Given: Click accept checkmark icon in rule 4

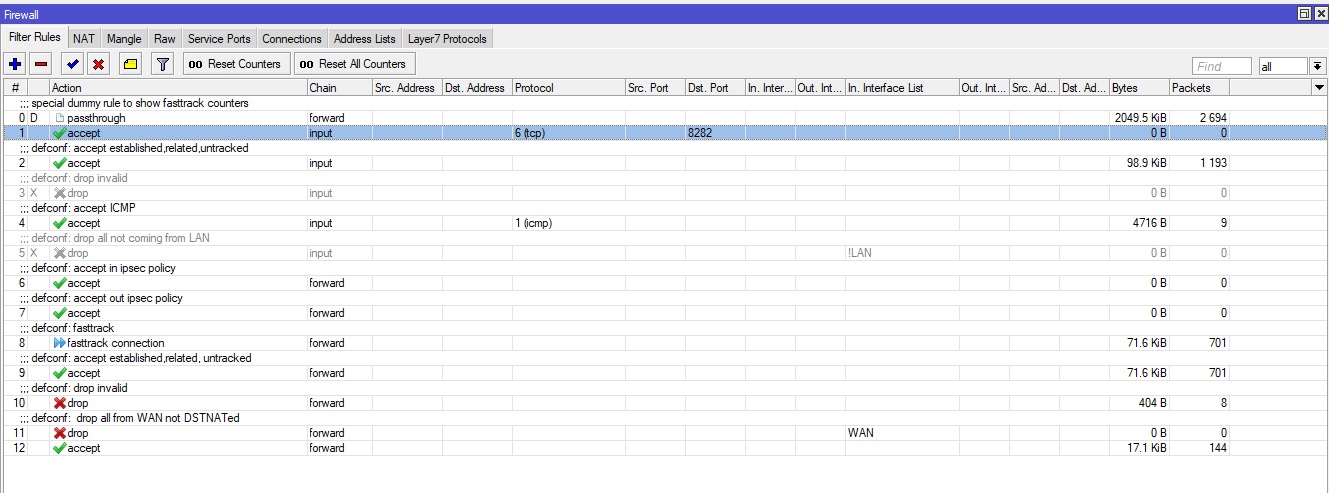Looking at the screenshot, I should tap(59, 223).
